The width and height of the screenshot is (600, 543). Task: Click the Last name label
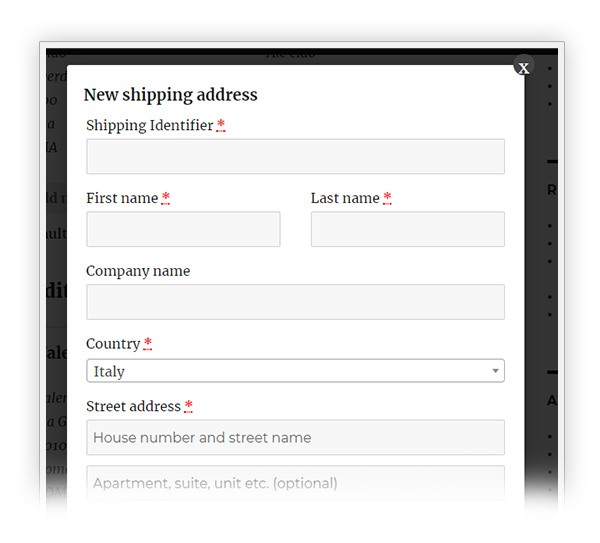[345, 198]
